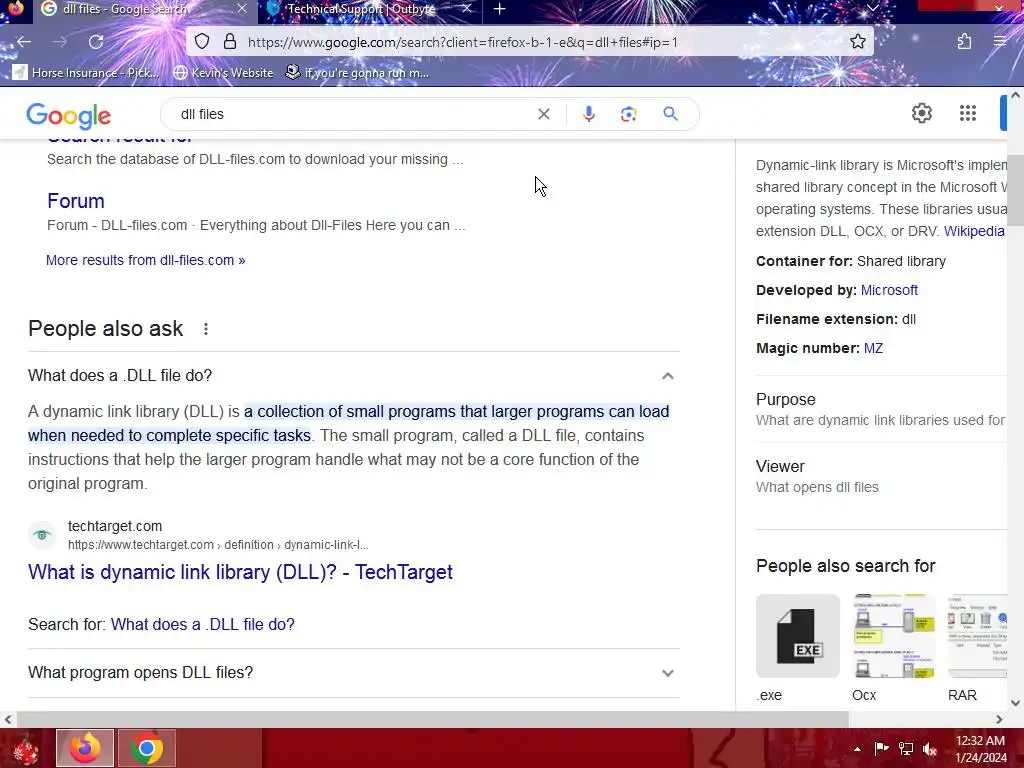Image resolution: width=1024 pixels, height=768 pixels.
Task: Start voice search with the microphone icon
Action: click(x=588, y=114)
